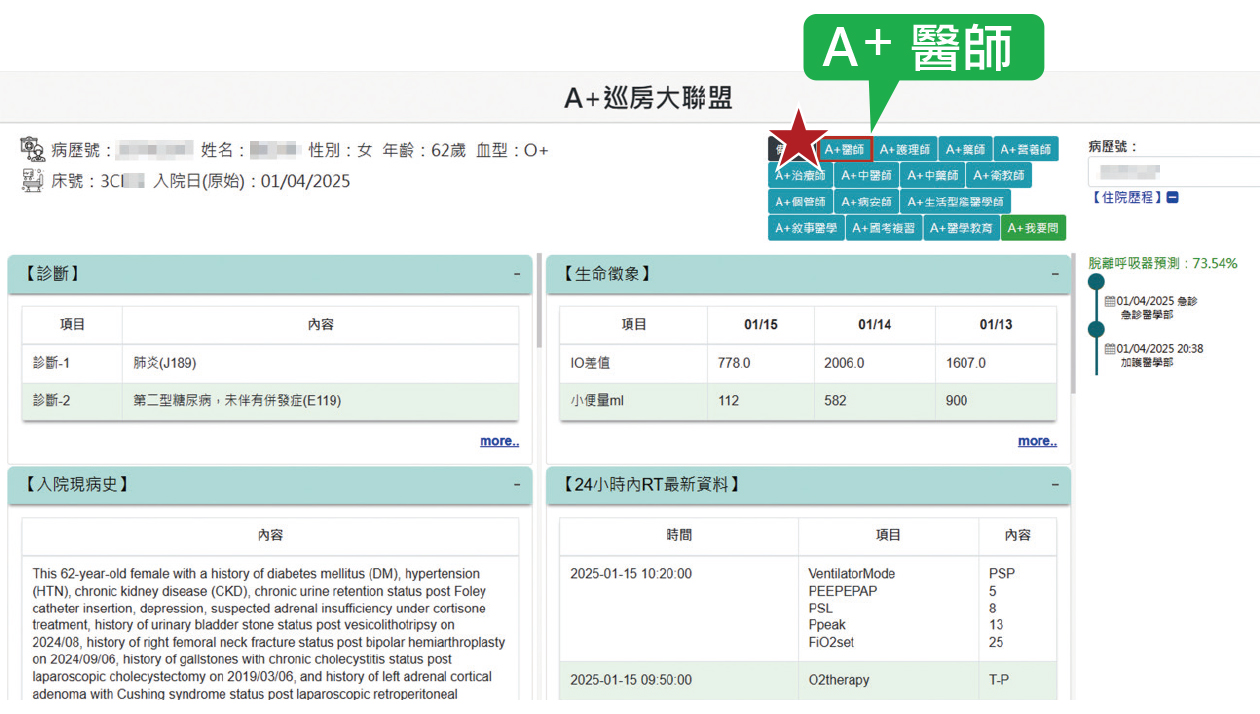Click the hospital bed icon beside 床號
This screenshot has width=1260, height=714.
pos(32,181)
